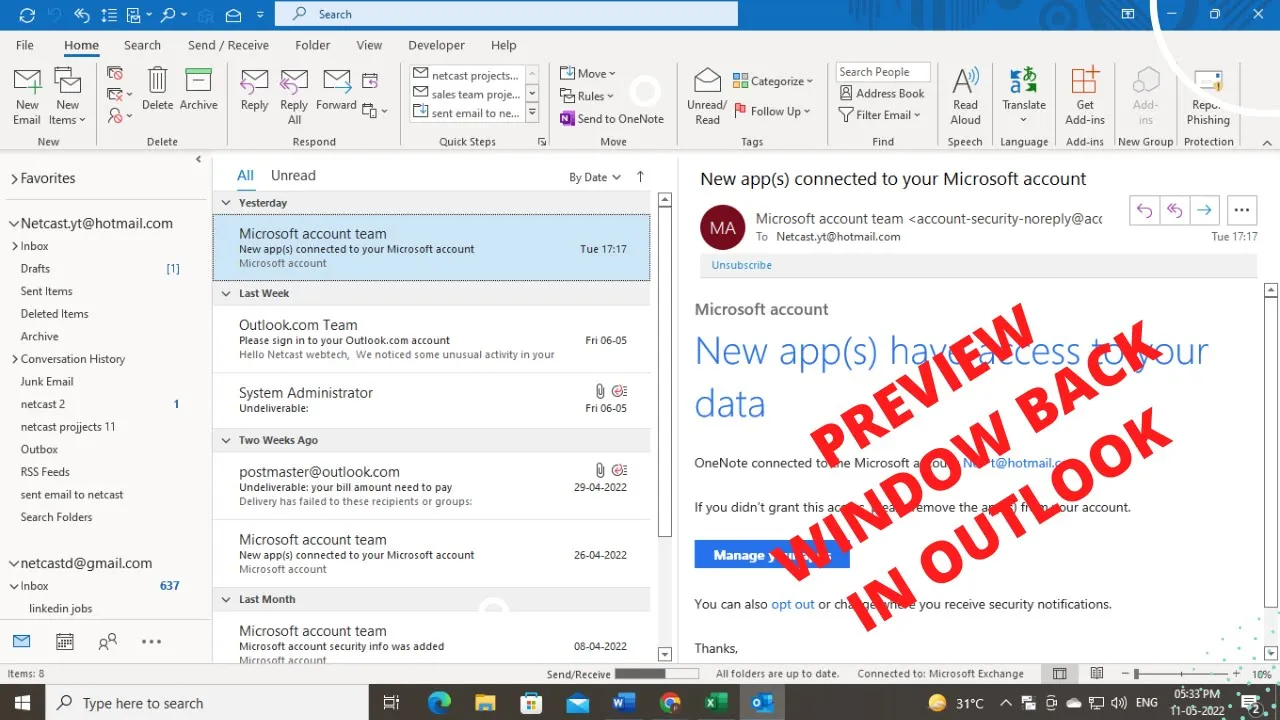The image size is (1280, 720).
Task: Collapse the Netcast.yt@hotmail.com account
Action: point(14,224)
